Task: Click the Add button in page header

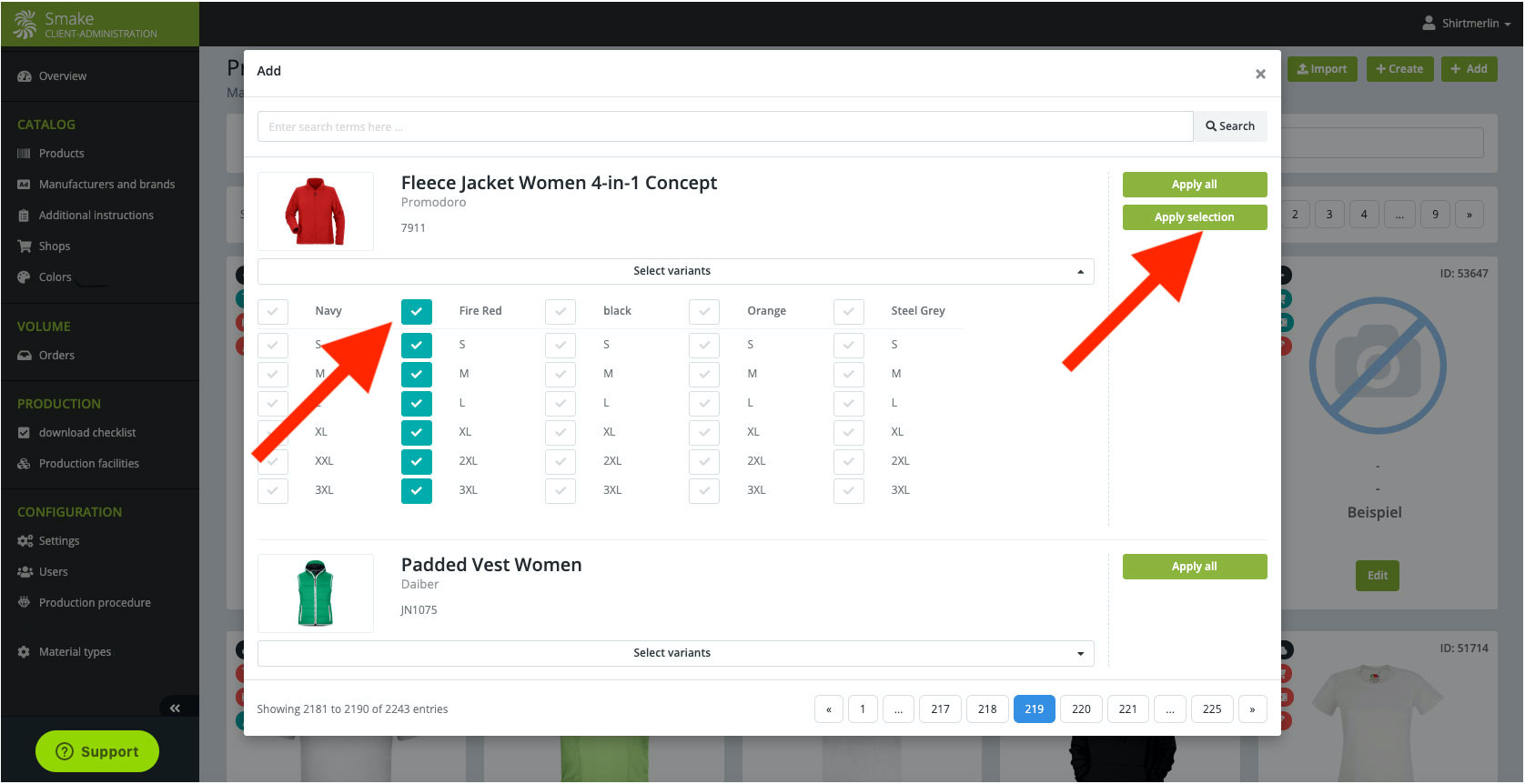Action: point(1469,69)
